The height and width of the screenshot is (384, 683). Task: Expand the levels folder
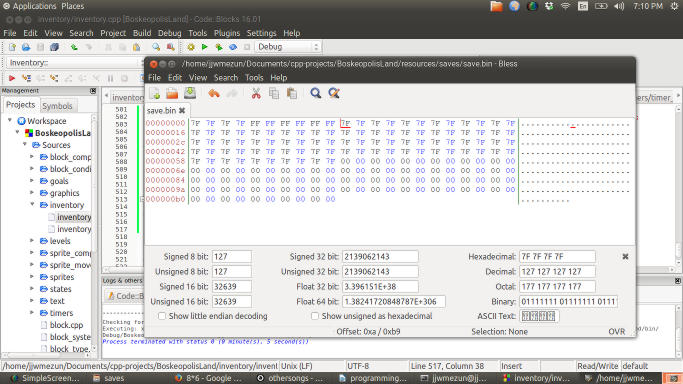(32, 240)
